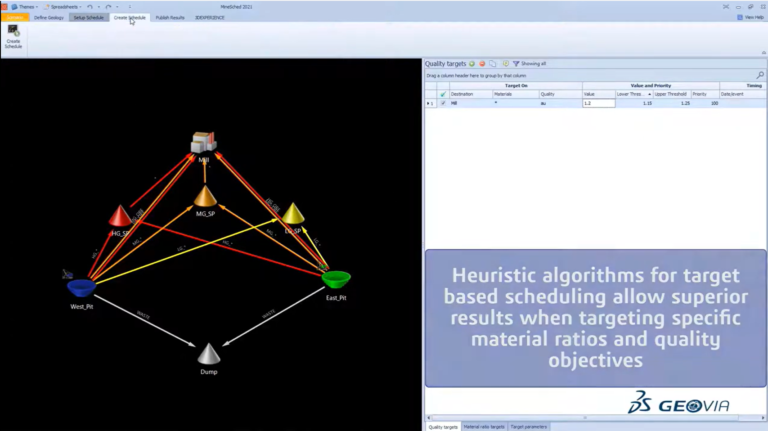768x431 pixels.
Task: Sort by the Value column header
Action: [599, 94]
